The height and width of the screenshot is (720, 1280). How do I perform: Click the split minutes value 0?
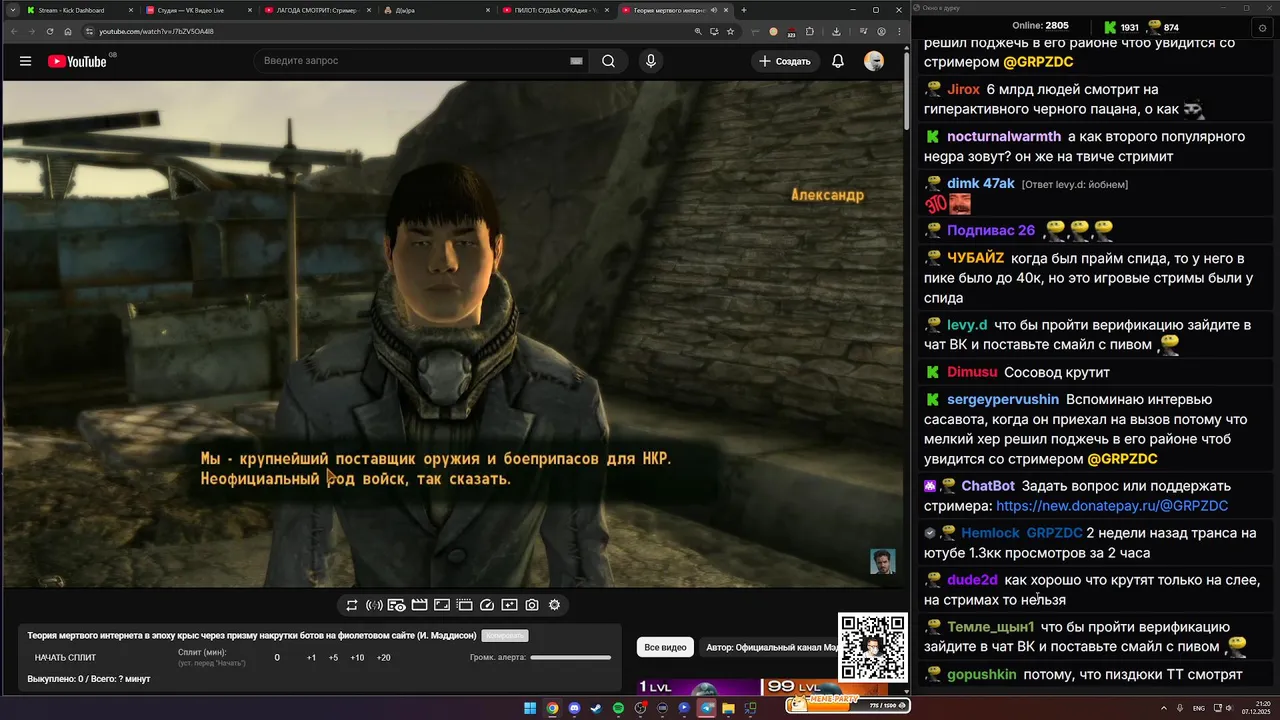(x=277, y=658)
